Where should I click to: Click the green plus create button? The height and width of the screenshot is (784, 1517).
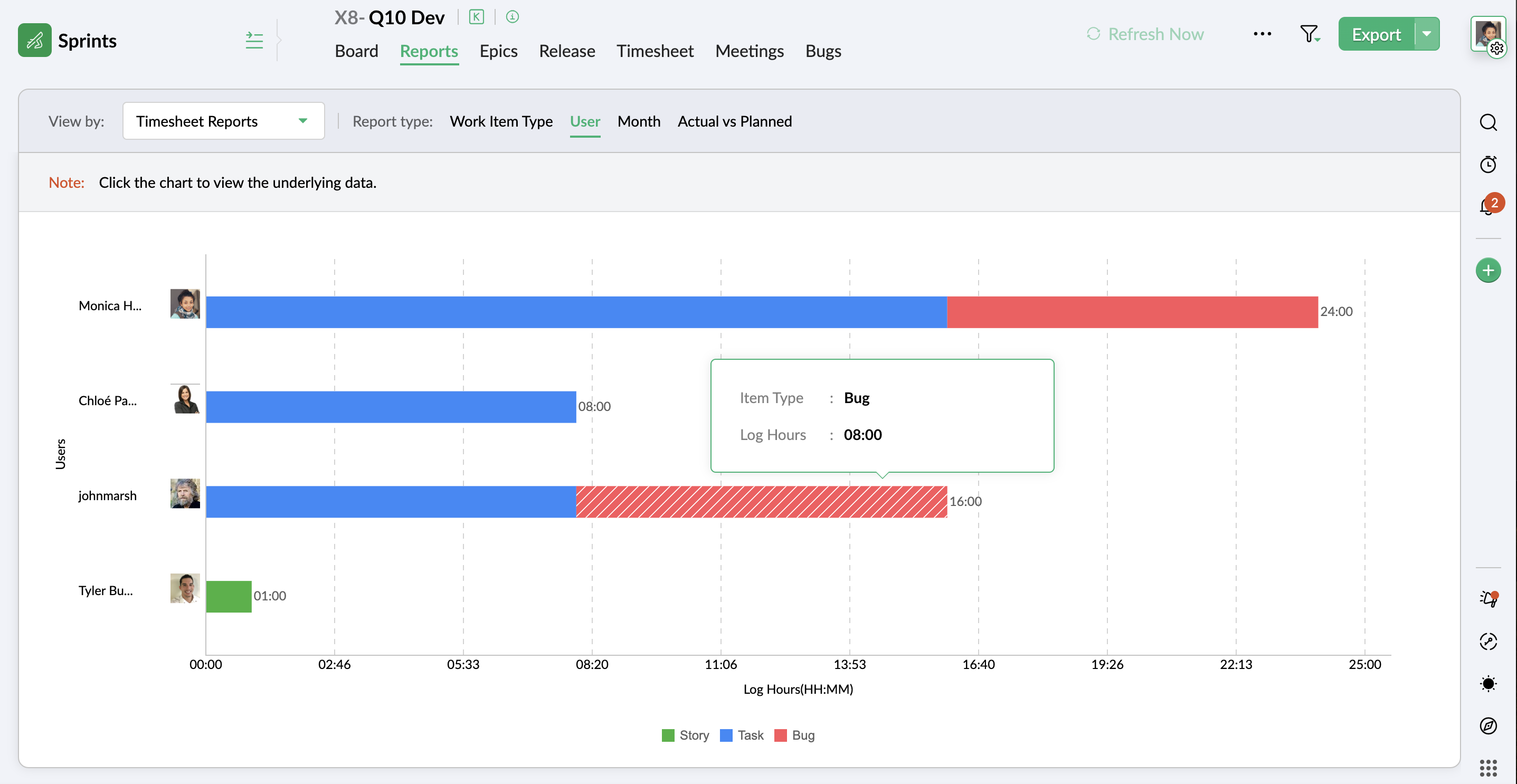(1487, 271)
